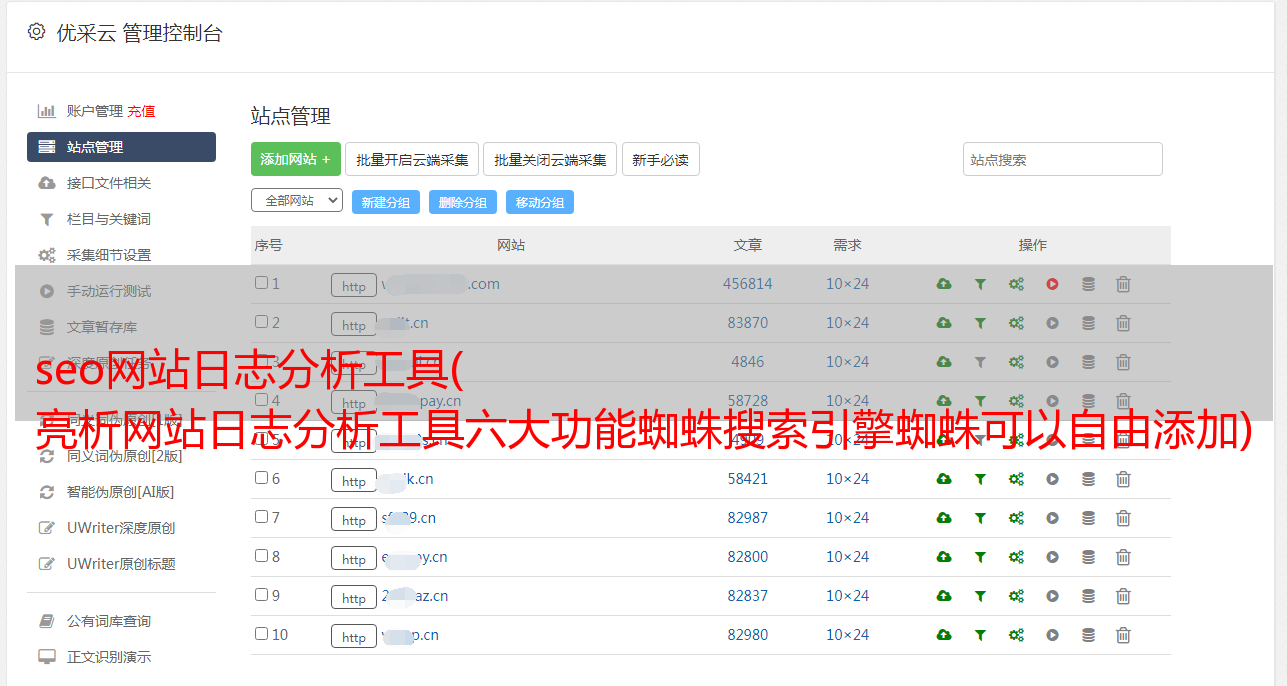Open the 全部网站 group dropdown
Screen dimensions: 1287x686
pos(297,200)
